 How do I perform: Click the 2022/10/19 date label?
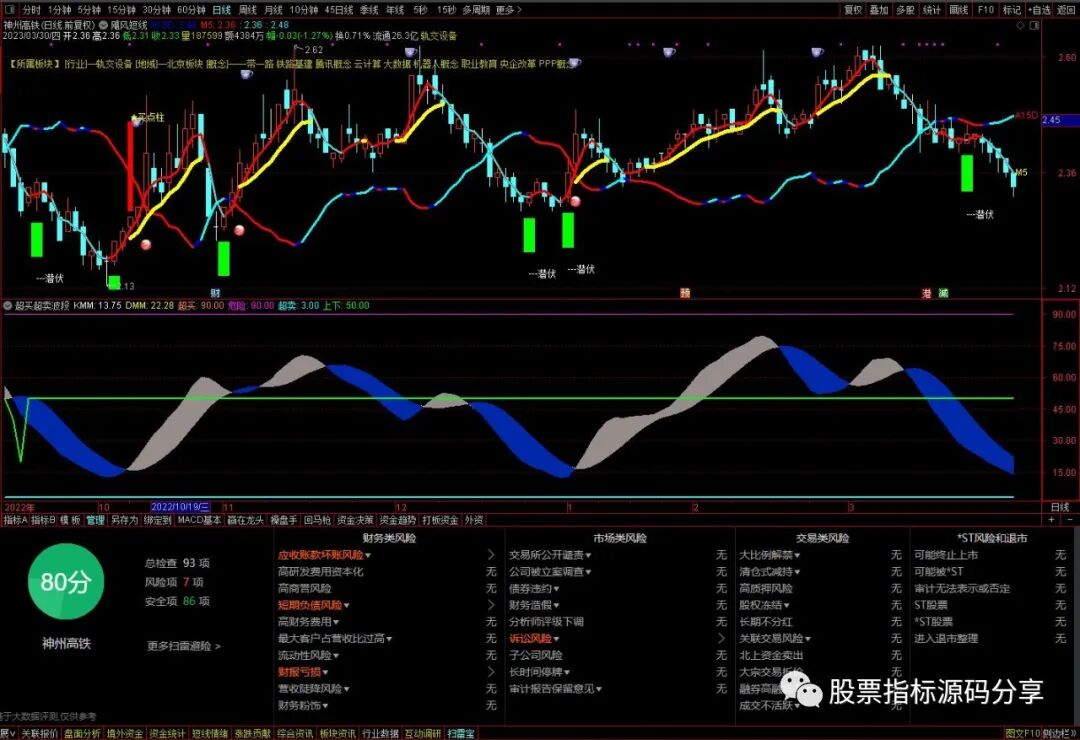click(x=180, y=507)
